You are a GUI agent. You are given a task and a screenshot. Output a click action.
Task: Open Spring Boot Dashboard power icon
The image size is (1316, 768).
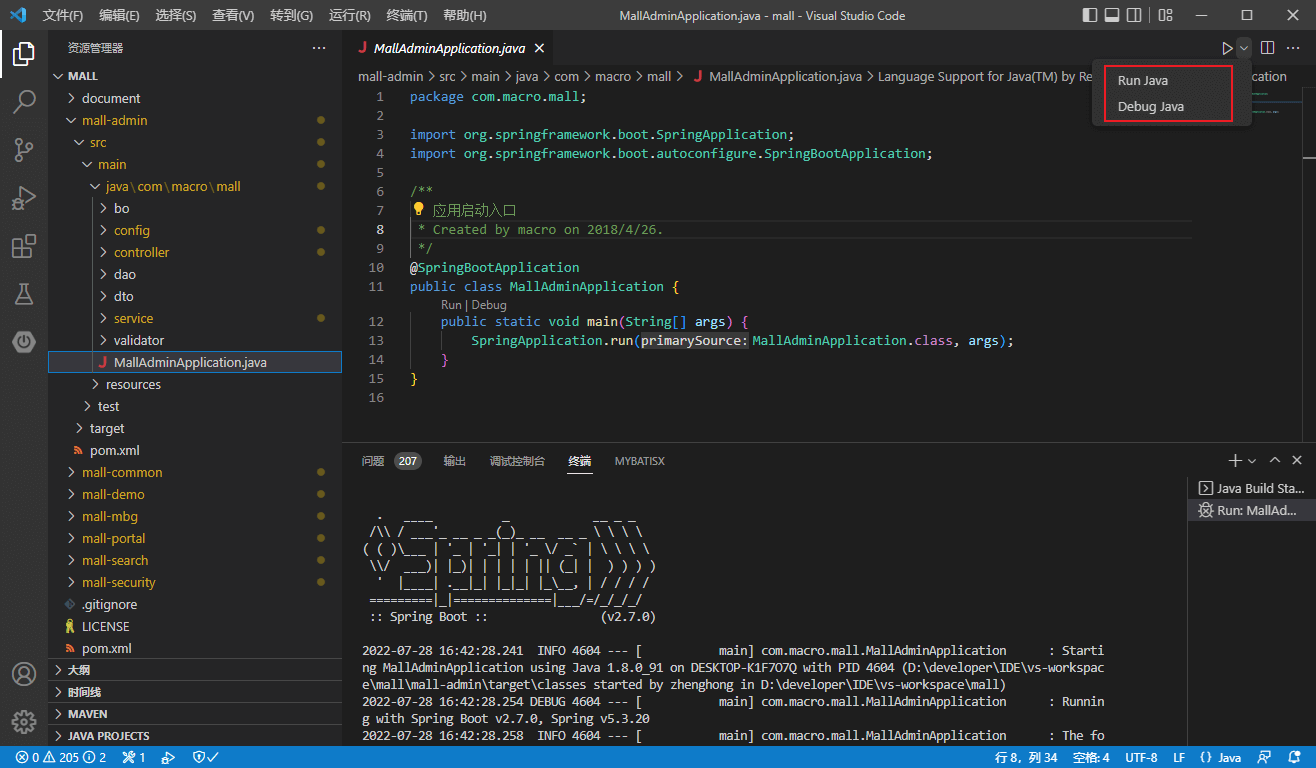coord(24,341)
